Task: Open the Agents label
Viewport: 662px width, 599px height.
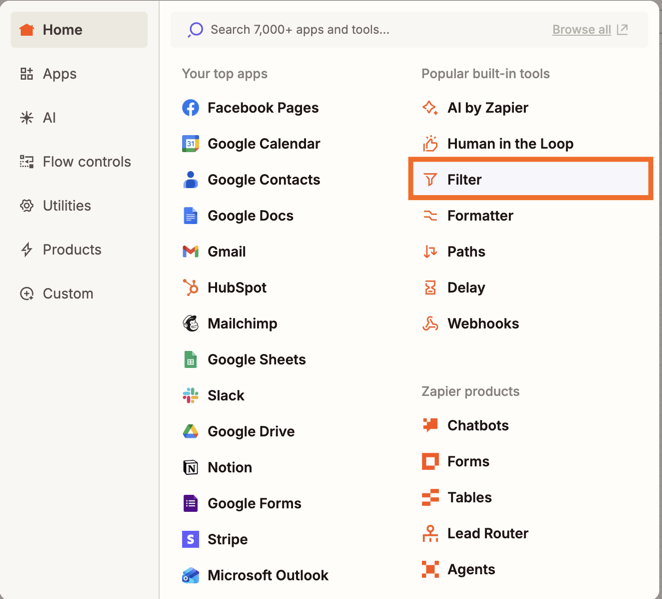Action: click(471, 569)
